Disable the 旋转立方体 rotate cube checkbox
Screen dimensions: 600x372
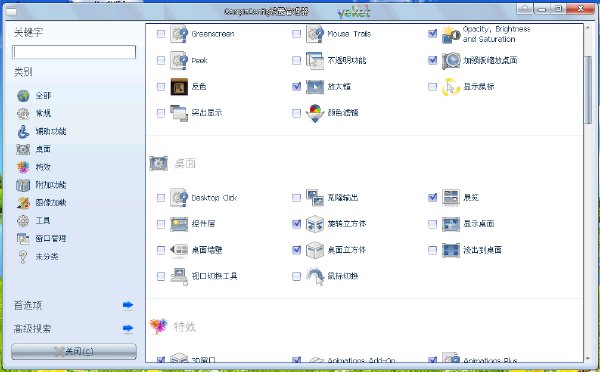pyautogui.click(x=297, y=224)
